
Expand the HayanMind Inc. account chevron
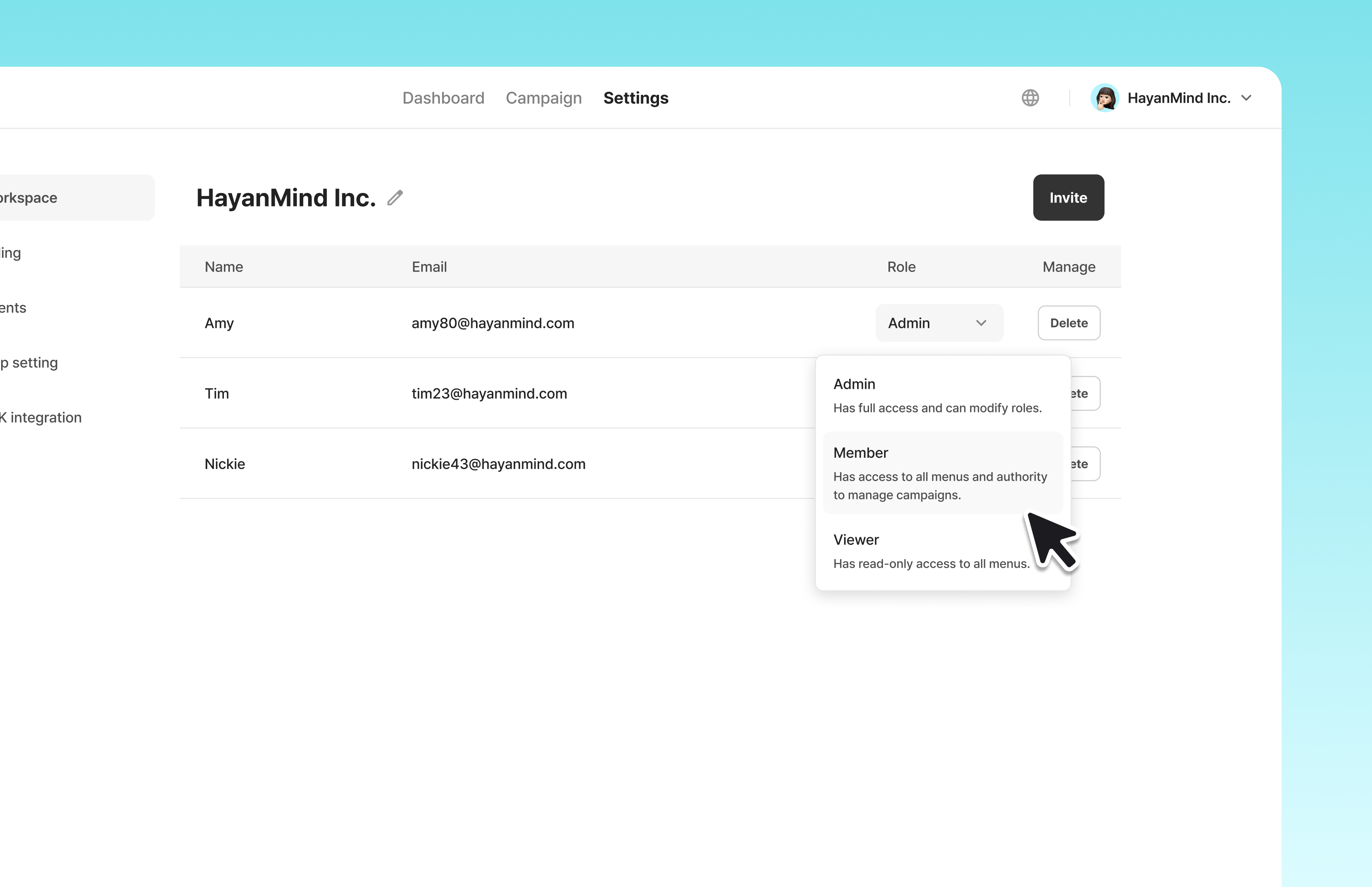(x=1246, y=98)
